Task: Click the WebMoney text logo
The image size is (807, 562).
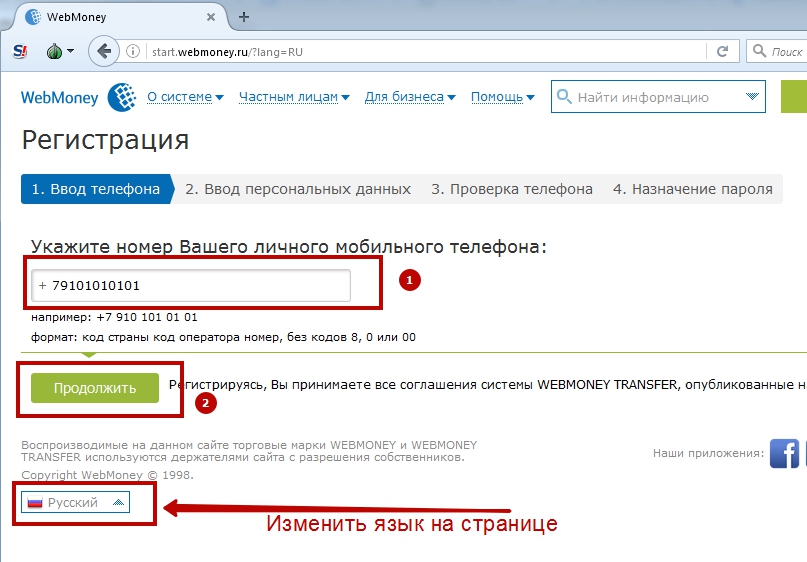Action: tap(59, 97)
